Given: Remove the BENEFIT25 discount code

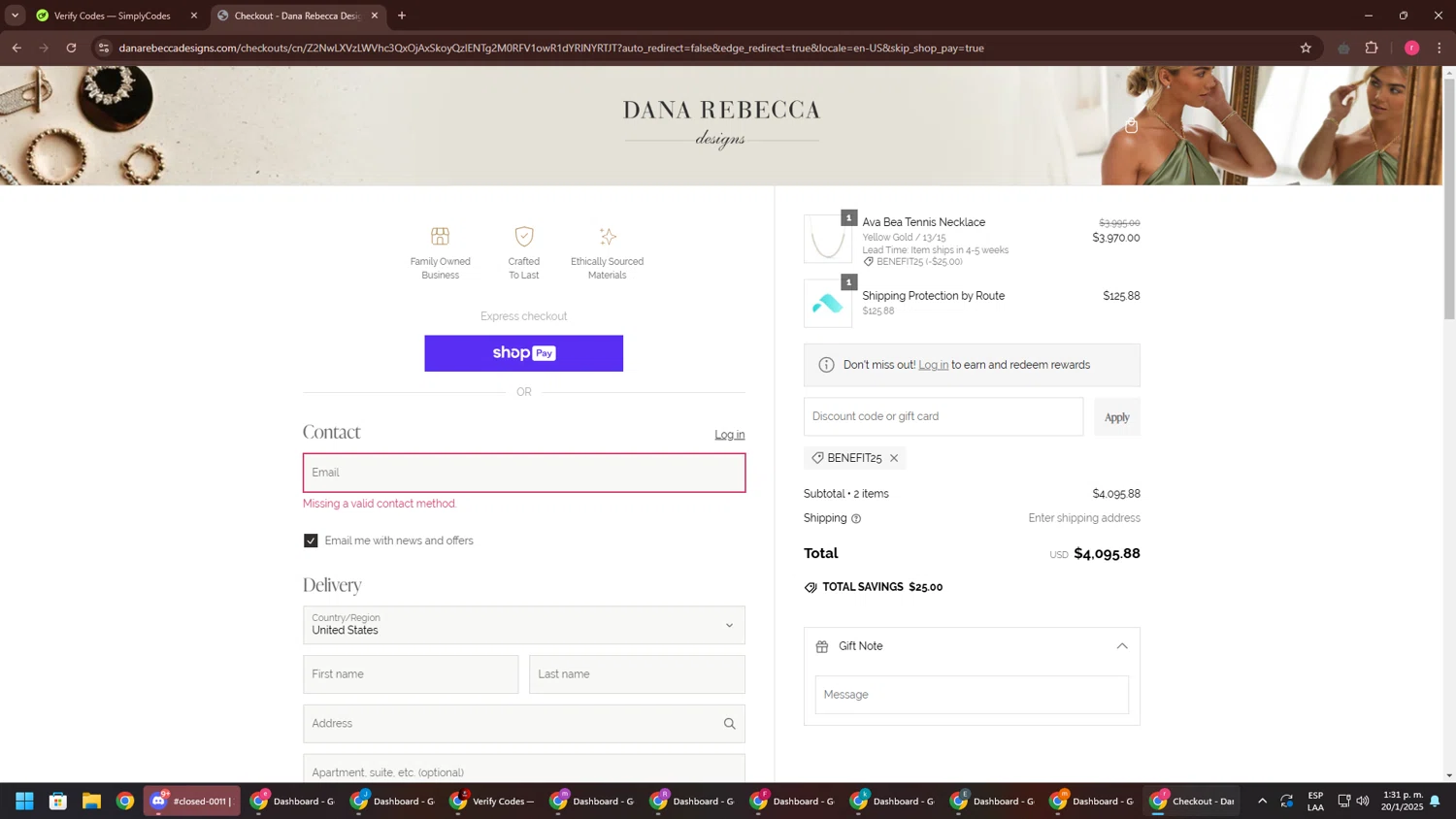Looking at the screenshot, I should point(894,458).
